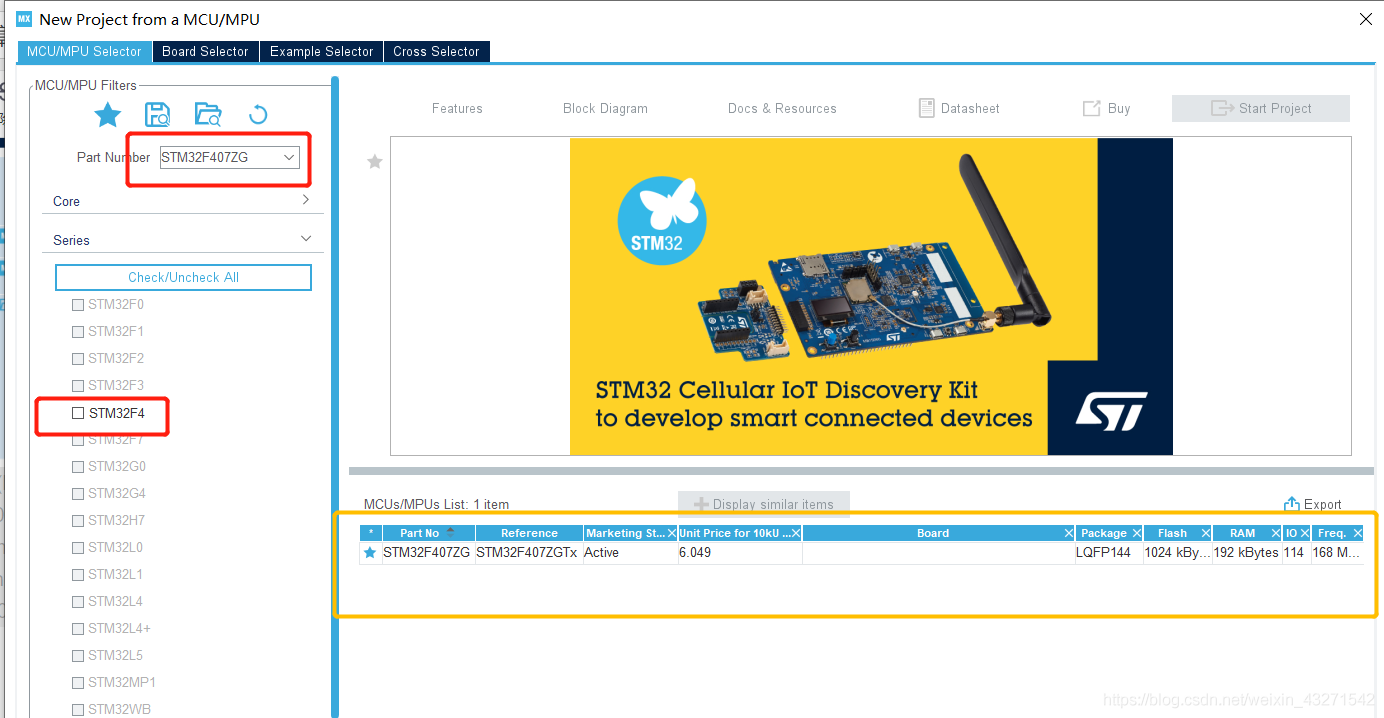Image resolution: width=1384 pixels, height=718 pixels.
Task: Click the ST logo on the banner
Action: click(1110, 411)
